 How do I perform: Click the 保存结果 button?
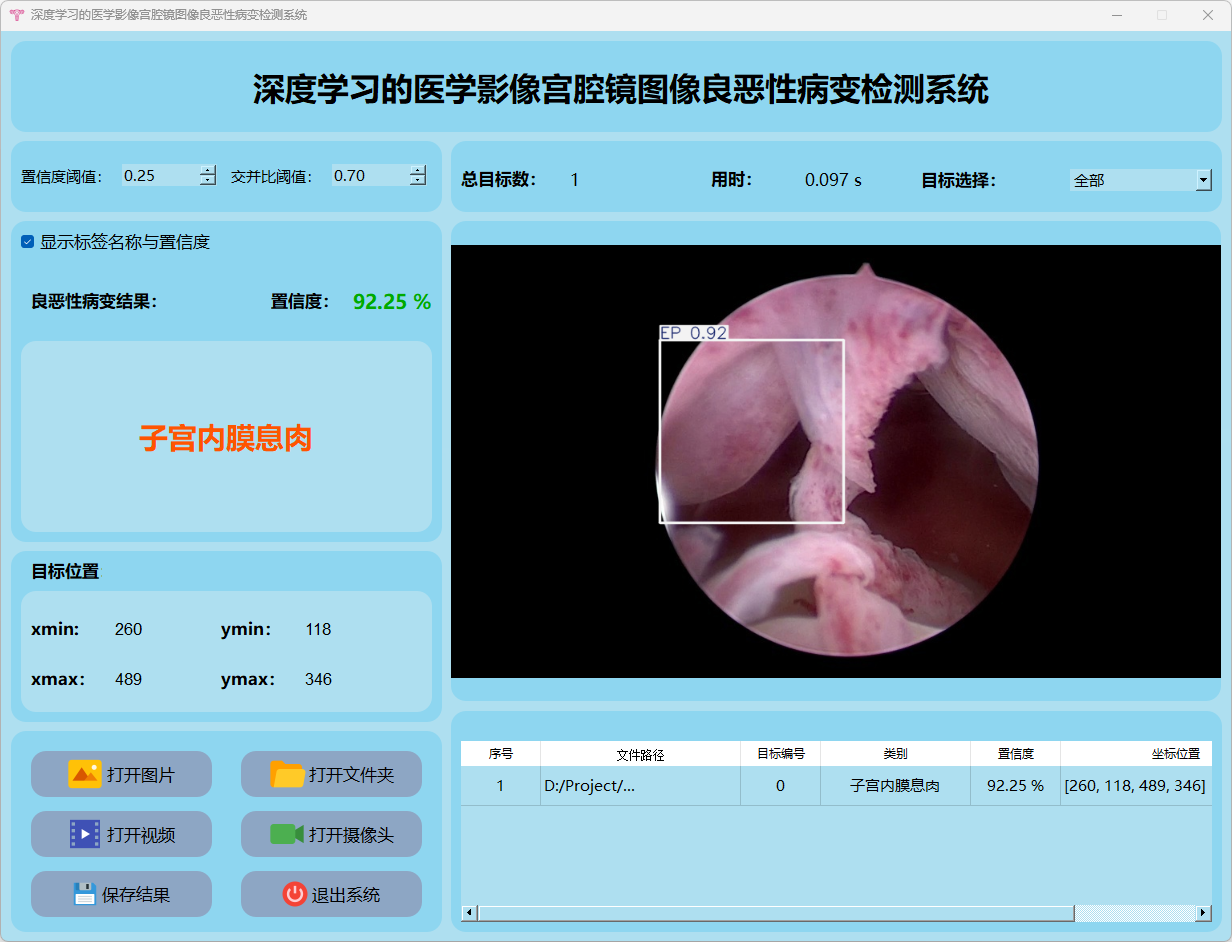pos(121,894)
